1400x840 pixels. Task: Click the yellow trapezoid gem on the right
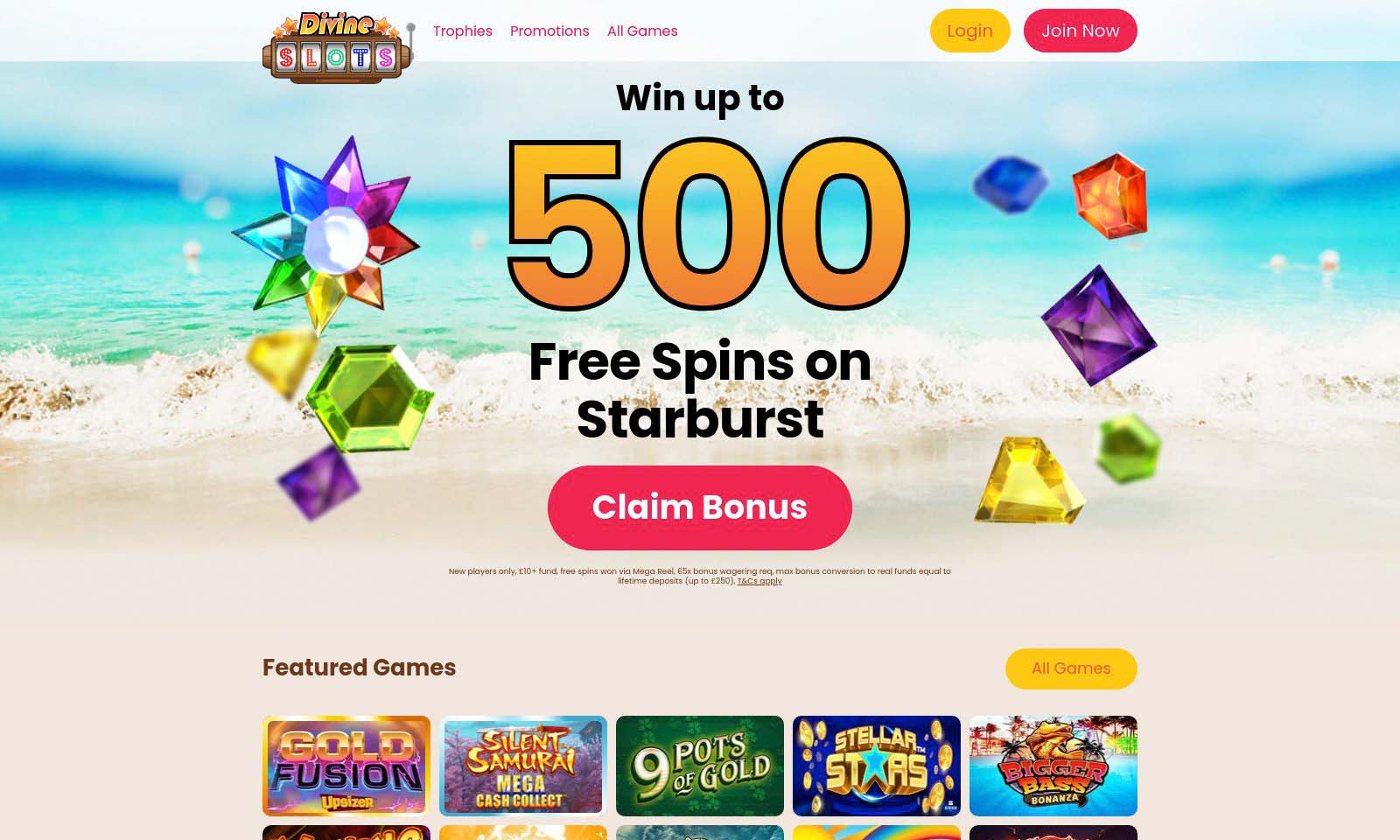(x=1029, y=479)
